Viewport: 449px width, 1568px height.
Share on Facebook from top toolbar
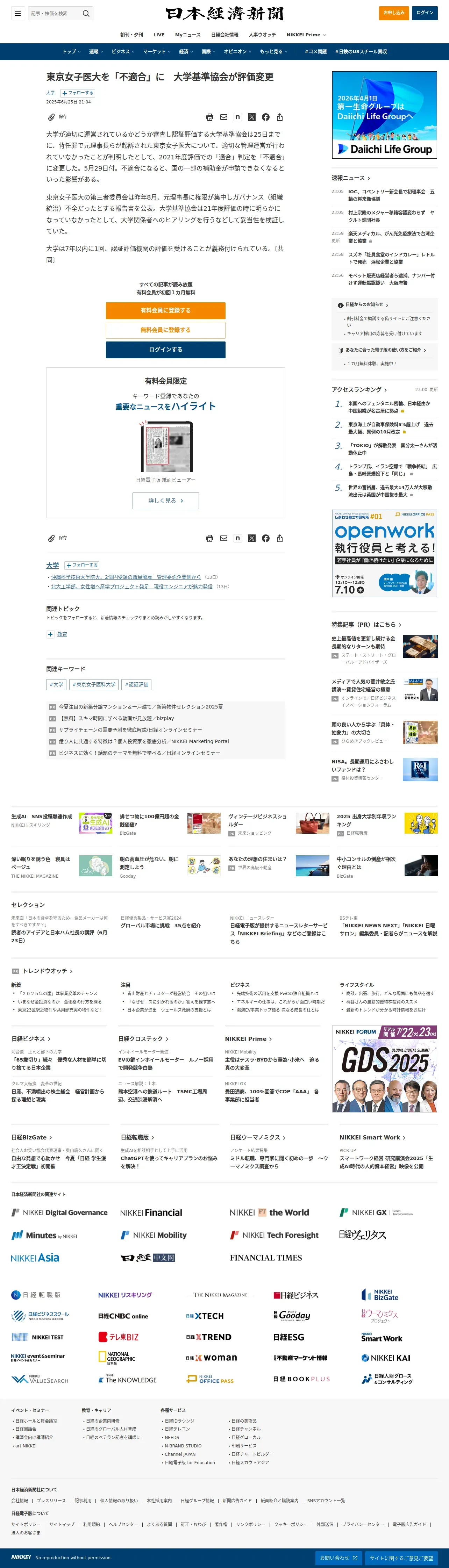(x=266, y=117)
